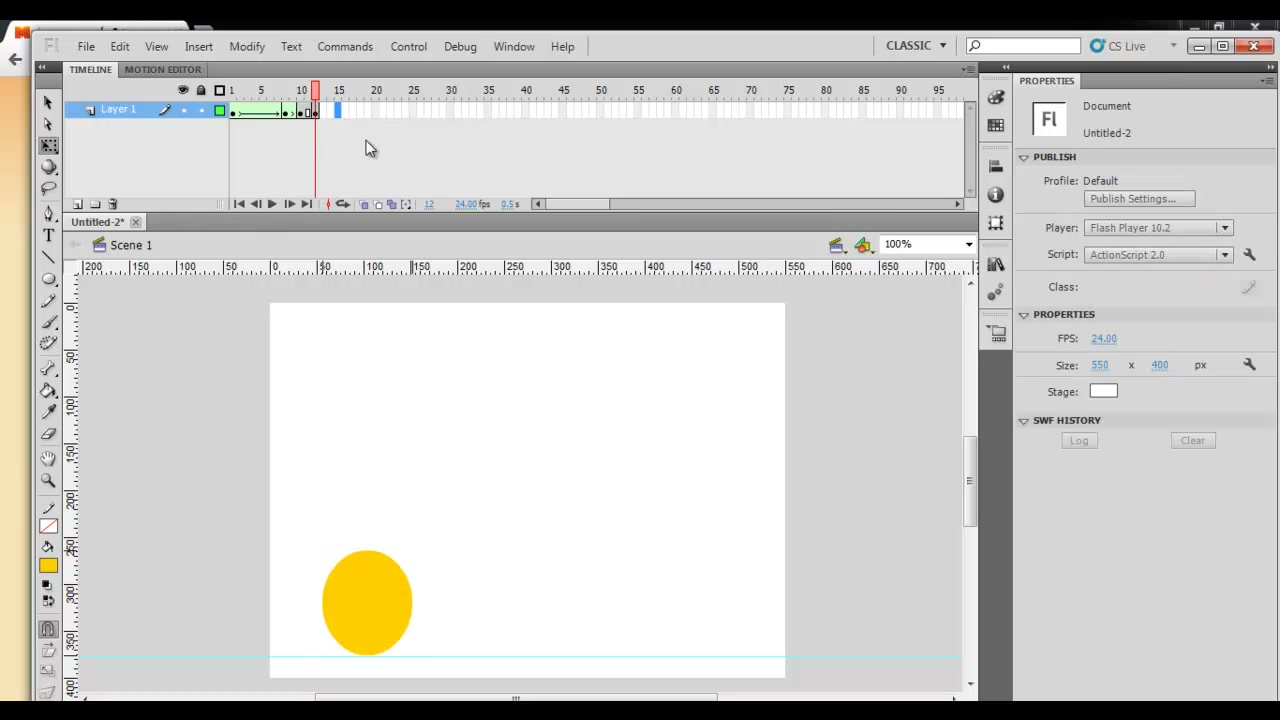Viewport: 1280px width, 720px height.
Task: Open the Script ActionScript 2.0 dropdown
Action: pyautogui.click(x=1158, y=255)
